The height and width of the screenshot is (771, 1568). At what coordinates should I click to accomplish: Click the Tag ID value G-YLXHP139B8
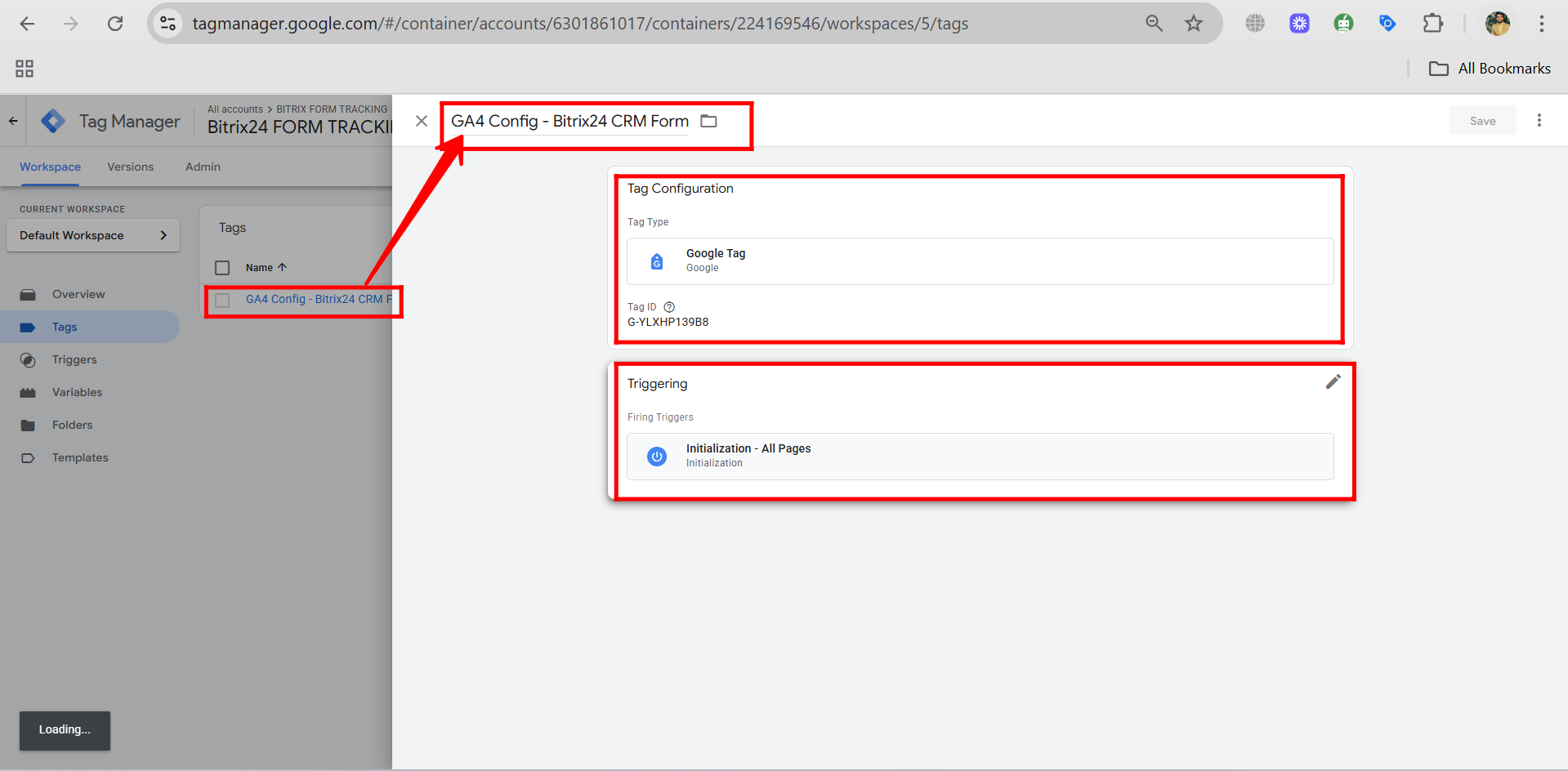(668, 322)
